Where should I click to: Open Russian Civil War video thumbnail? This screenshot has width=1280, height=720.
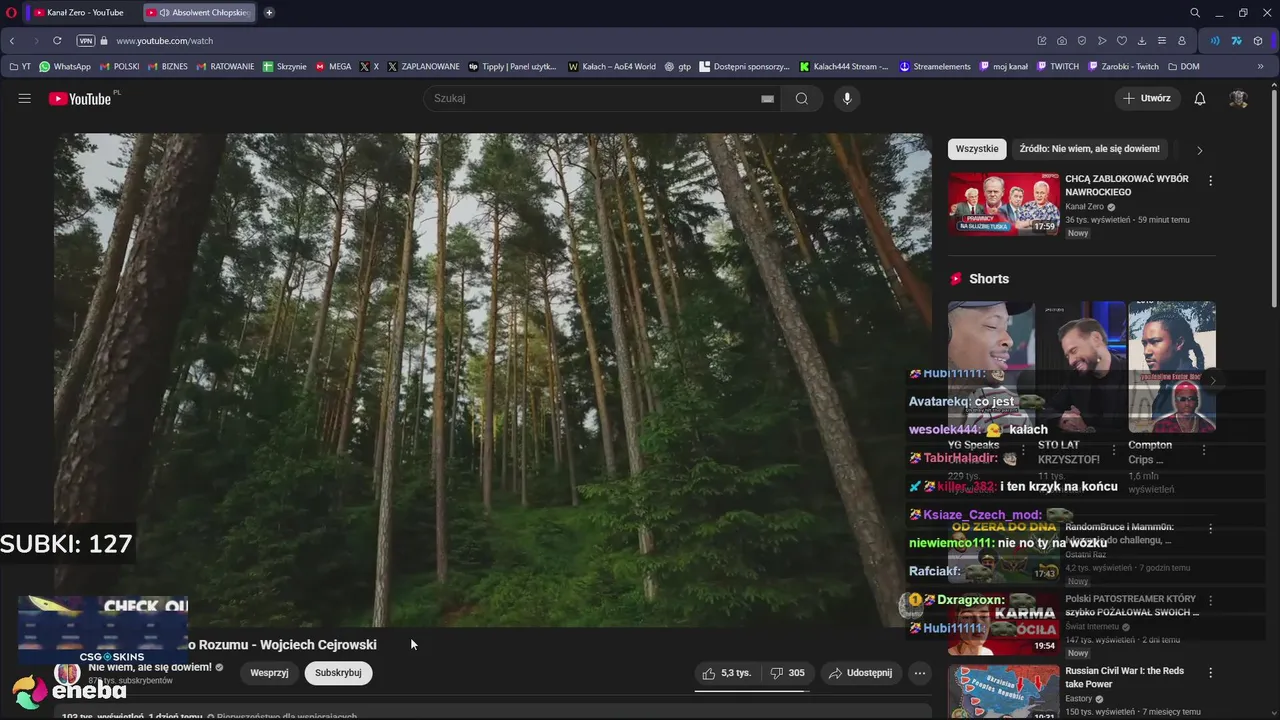tap(1003, 692)
